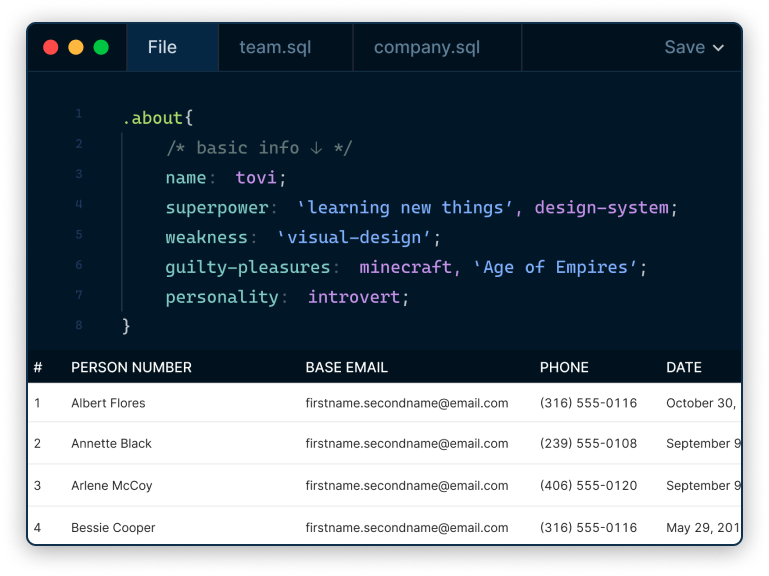
Task: Click Annette Black's email address cell
Action: [407, 444]
